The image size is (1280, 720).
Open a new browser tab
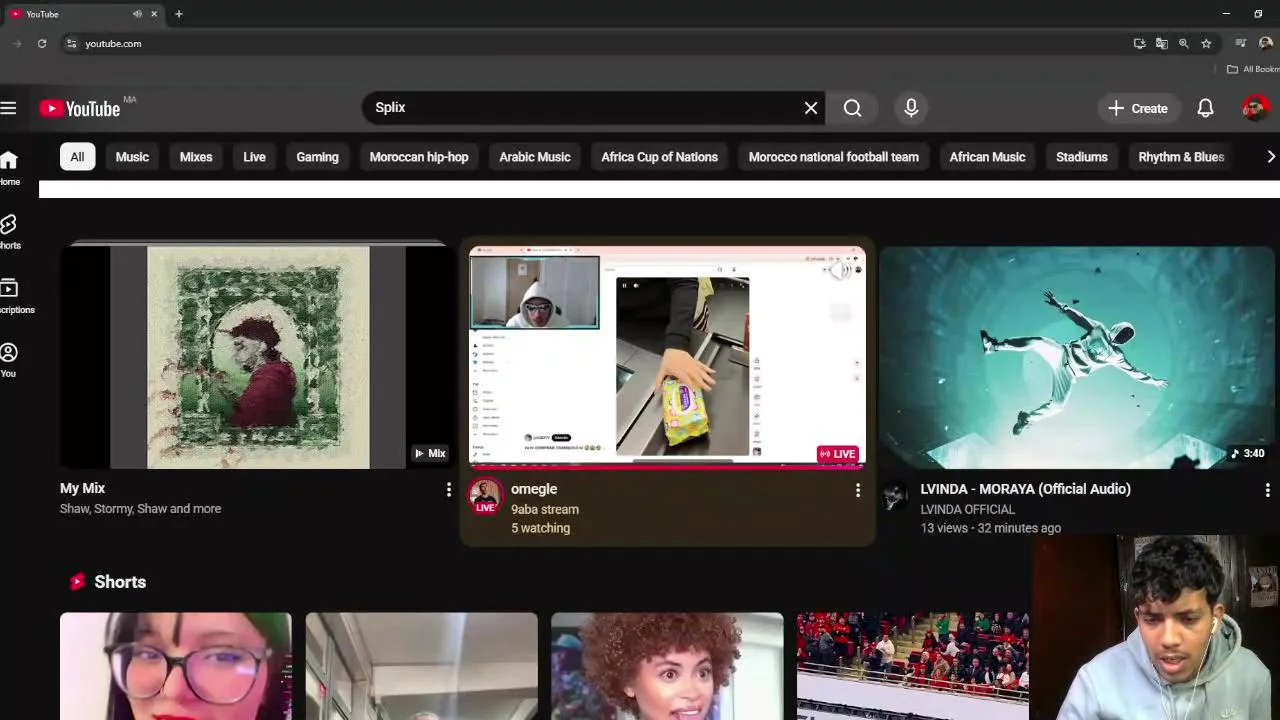[x=178, y=14]
